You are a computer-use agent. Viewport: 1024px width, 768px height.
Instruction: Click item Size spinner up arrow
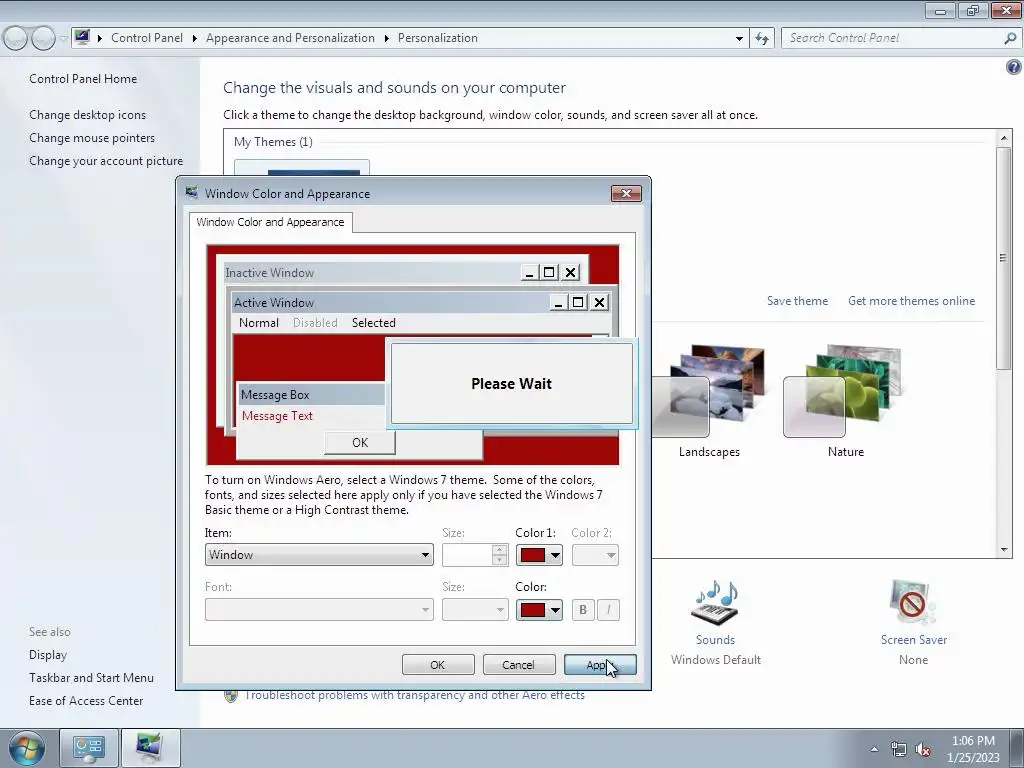500,550
